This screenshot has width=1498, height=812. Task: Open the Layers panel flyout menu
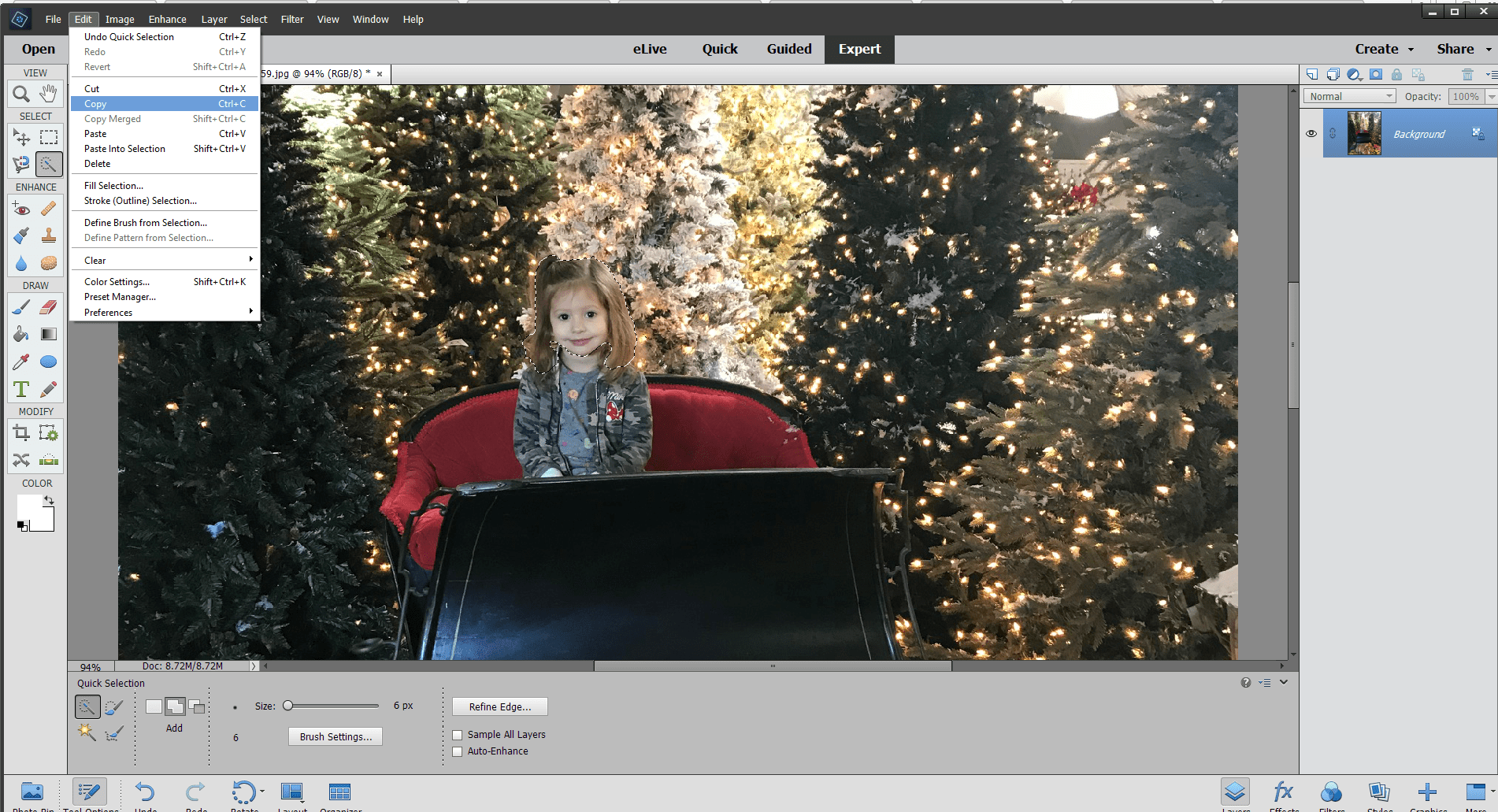(x=1491, y=74)
